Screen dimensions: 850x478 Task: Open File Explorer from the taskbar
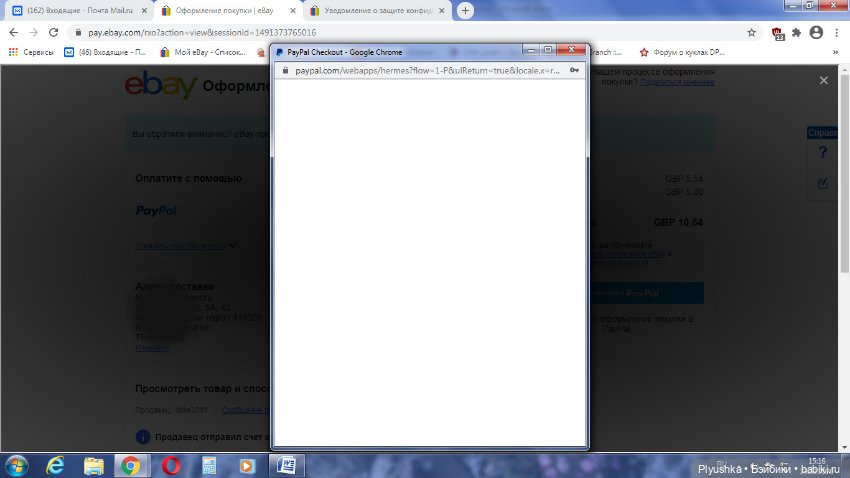94,466
